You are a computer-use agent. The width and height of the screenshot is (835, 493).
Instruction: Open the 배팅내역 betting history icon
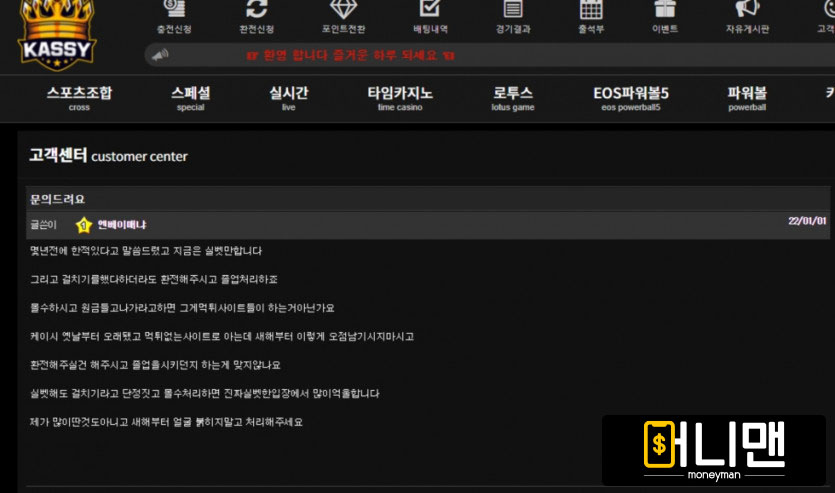point(430,10)
